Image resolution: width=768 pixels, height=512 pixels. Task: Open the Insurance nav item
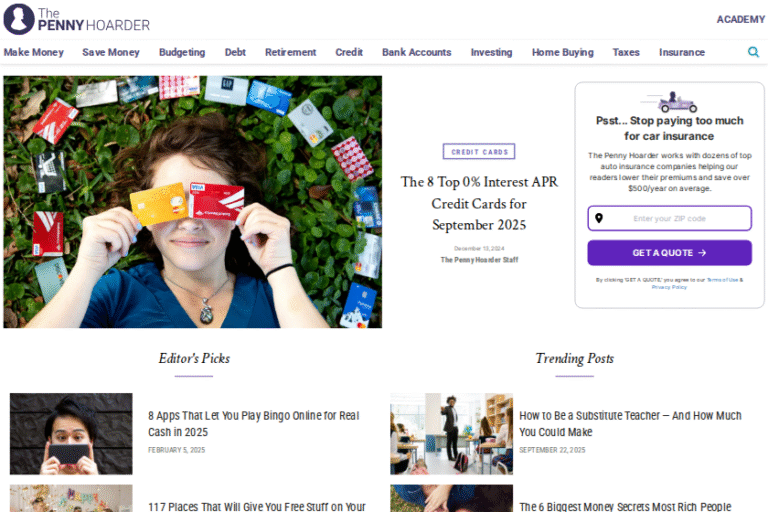click(x=681, y=52)
